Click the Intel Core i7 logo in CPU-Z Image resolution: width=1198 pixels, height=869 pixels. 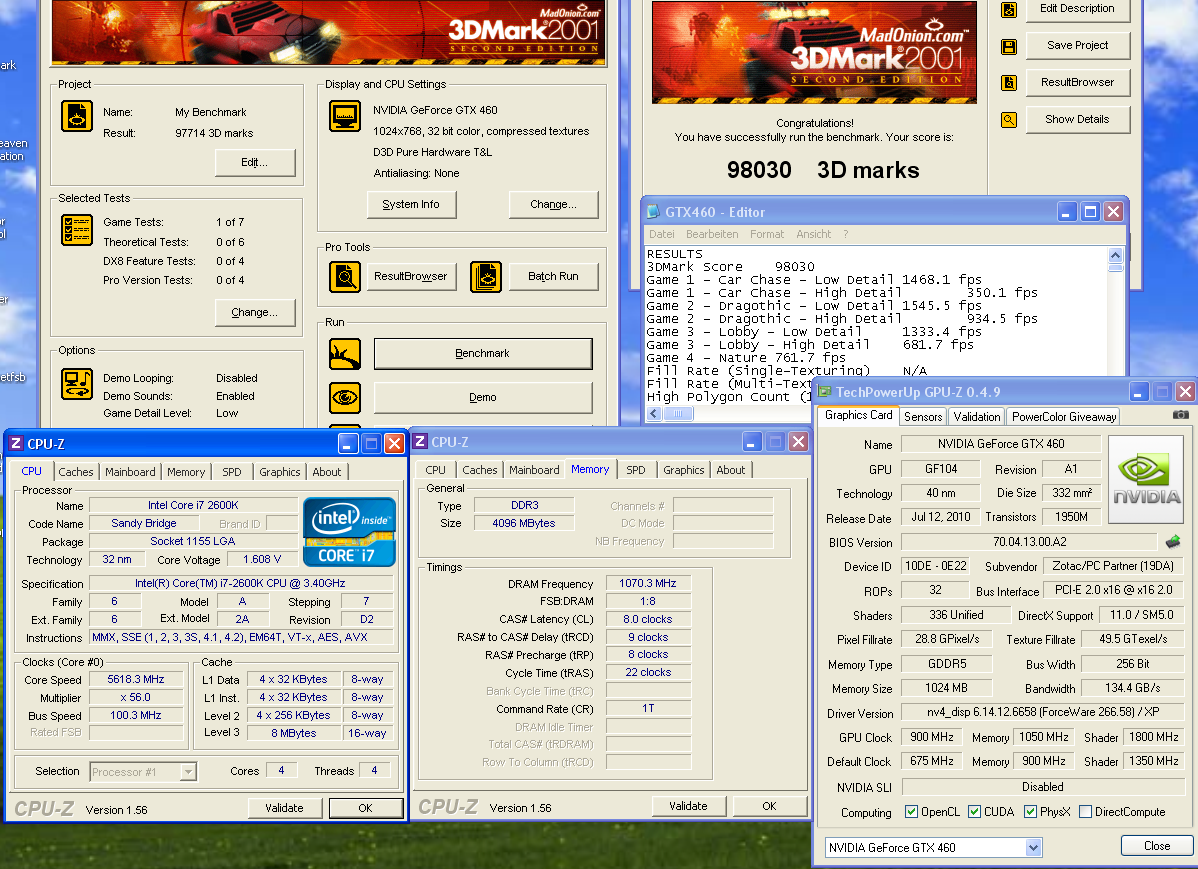click(x=349, y=532)
